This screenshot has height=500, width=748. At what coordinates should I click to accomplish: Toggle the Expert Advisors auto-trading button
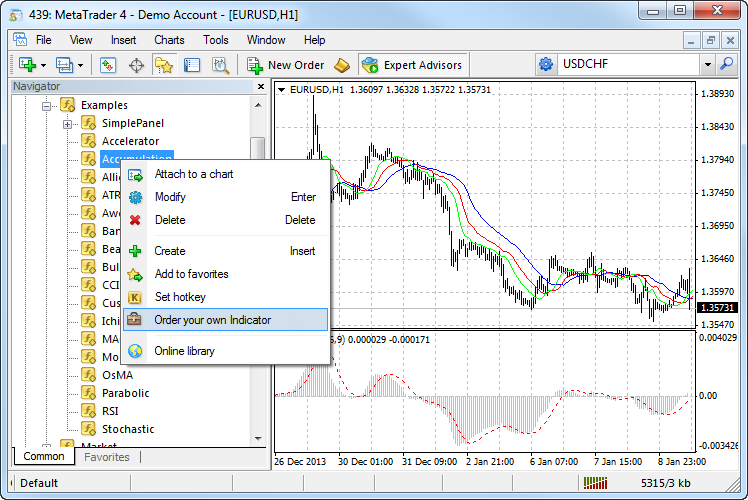[x=412, y=65]
